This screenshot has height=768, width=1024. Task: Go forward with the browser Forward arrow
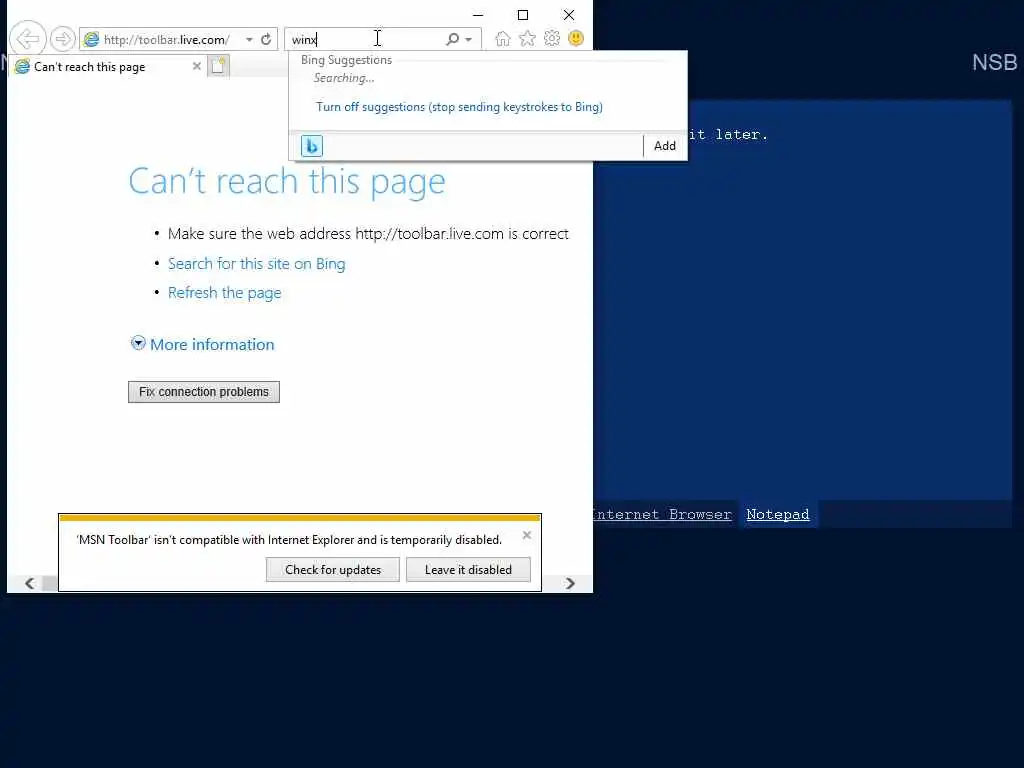pyautogui.click(x=63, y=39)
